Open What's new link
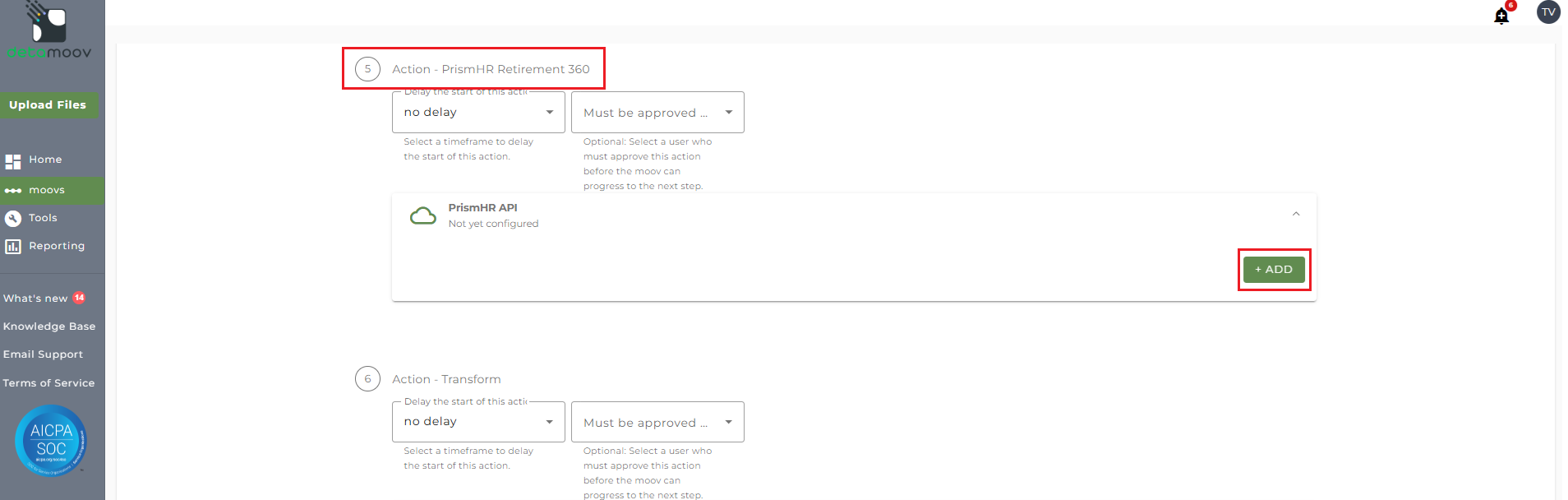Viewport: 1568px width, 500px height. point(35,299)
